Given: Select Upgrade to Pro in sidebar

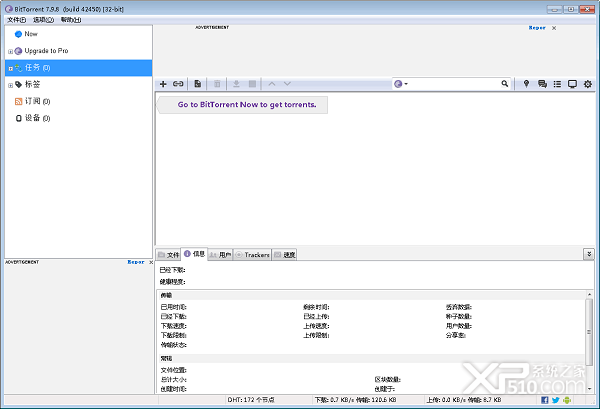Looking at the screenshot, I should pos(78,51).
